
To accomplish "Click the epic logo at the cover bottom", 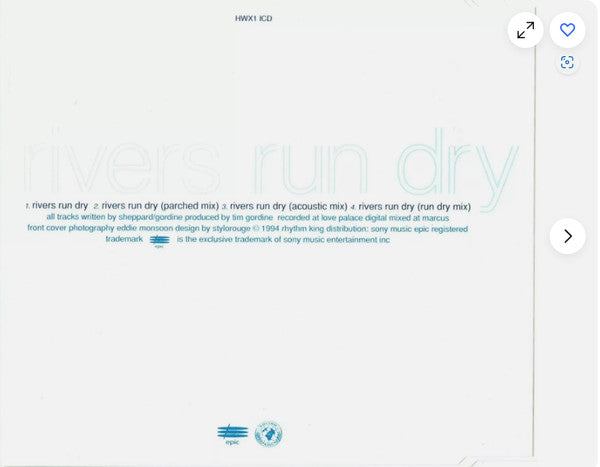I will [233, 434].
